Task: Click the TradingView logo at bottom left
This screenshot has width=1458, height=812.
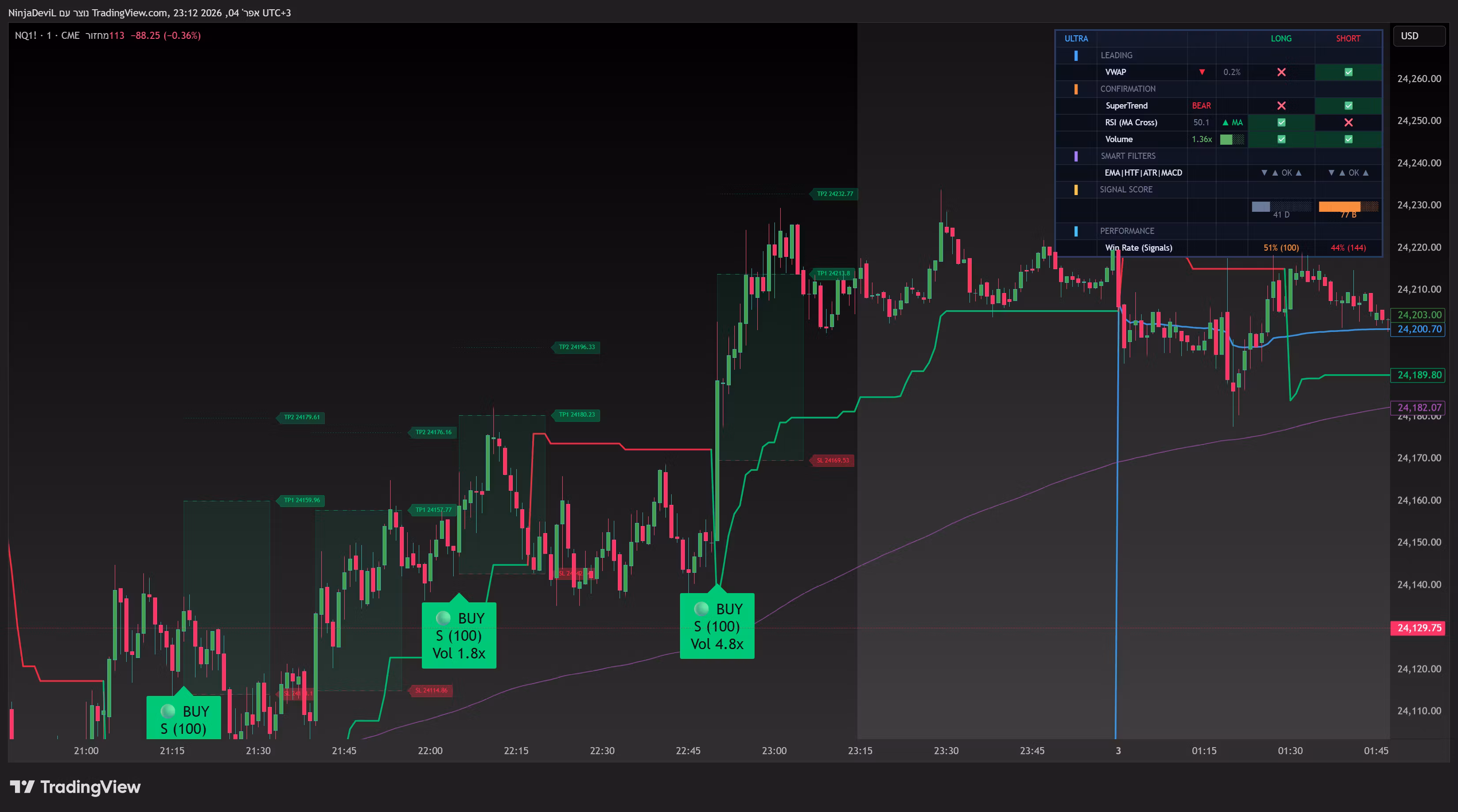Action: point(75,787)
